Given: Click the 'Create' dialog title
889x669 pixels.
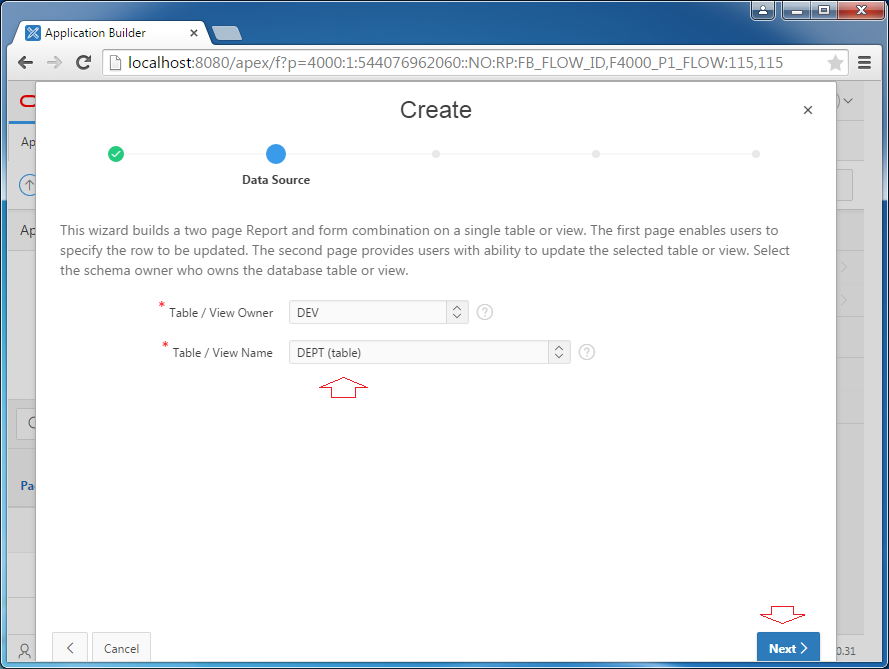Looking at the screenshot, I should pos(435,110).
